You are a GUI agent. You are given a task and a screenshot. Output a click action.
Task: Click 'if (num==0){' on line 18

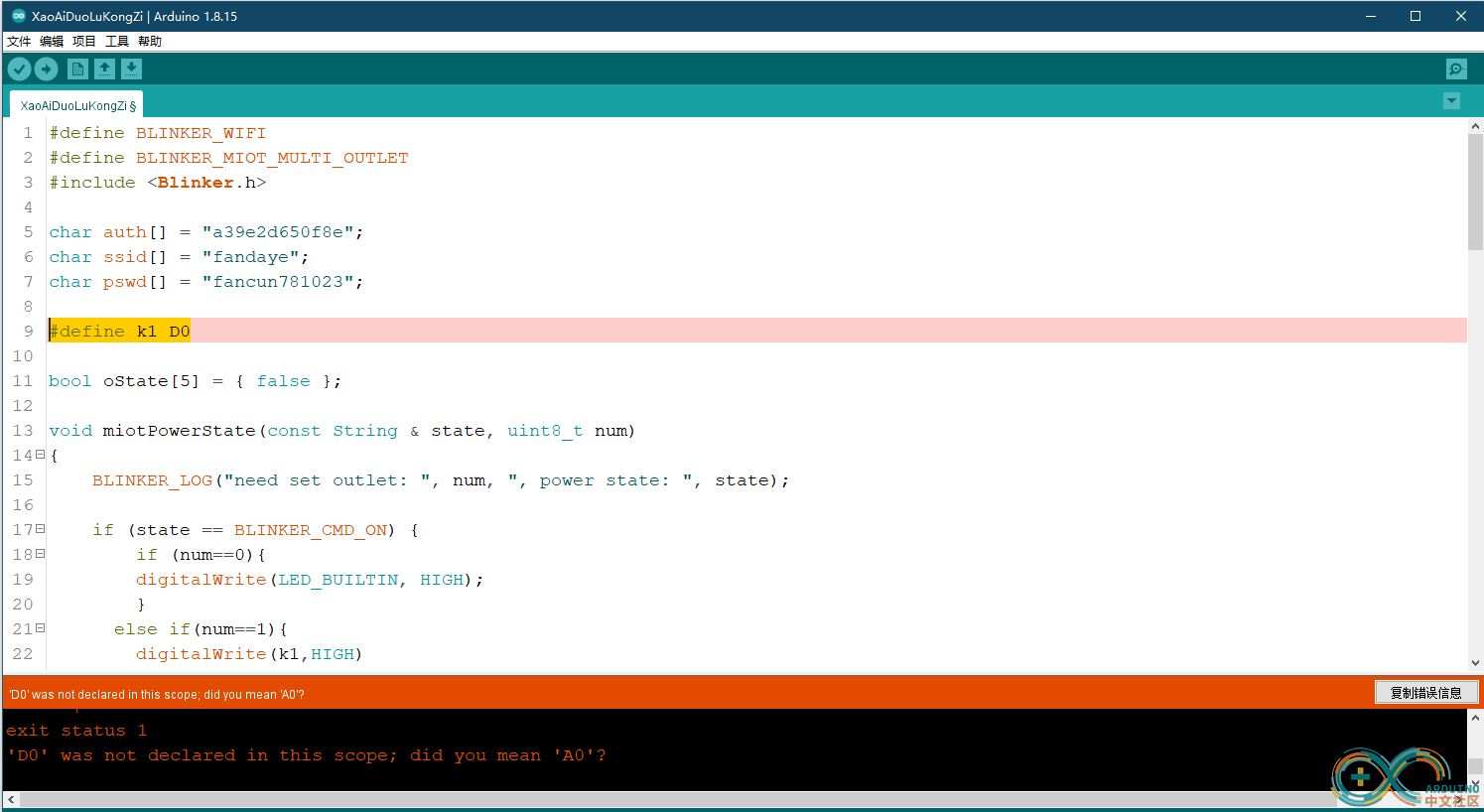(201, 555)
